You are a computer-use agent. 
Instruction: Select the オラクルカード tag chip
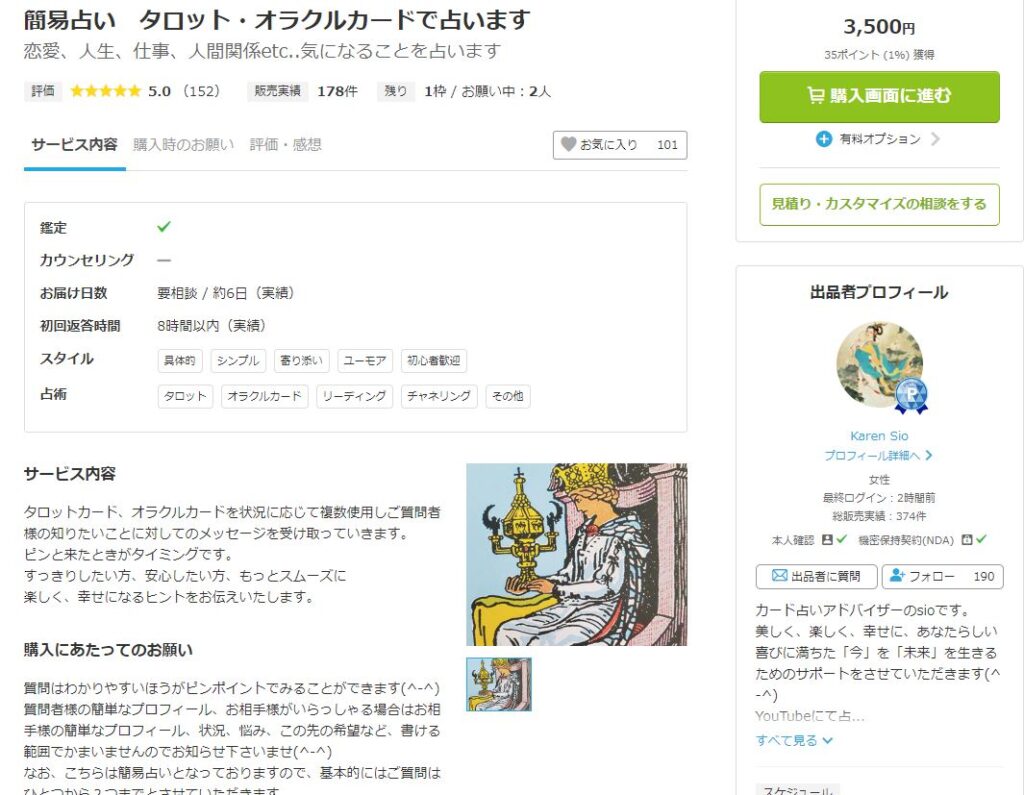pos(264,396)
